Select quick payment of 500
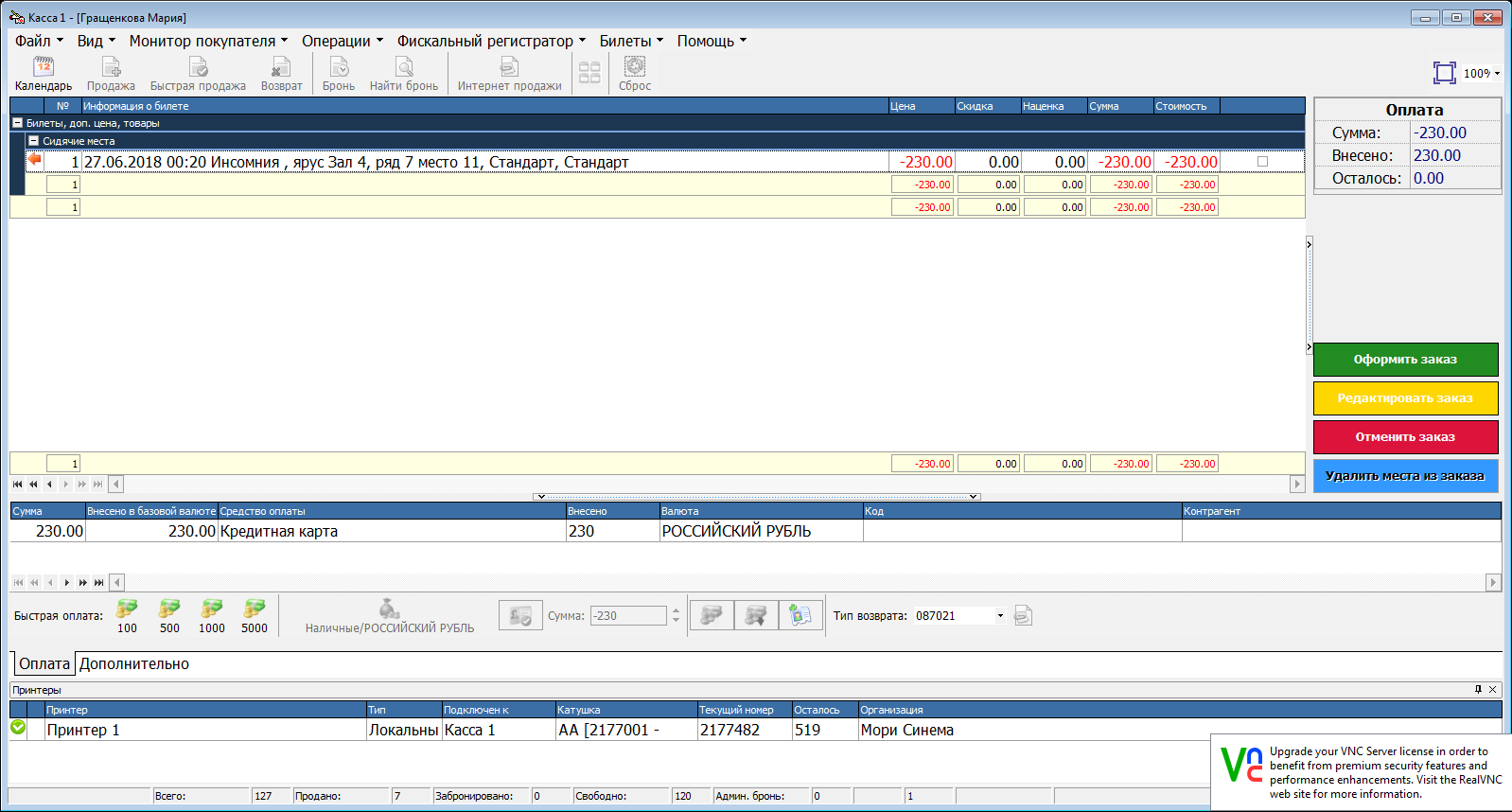This screenshot has width=1512, height=812. coord(169,616)
